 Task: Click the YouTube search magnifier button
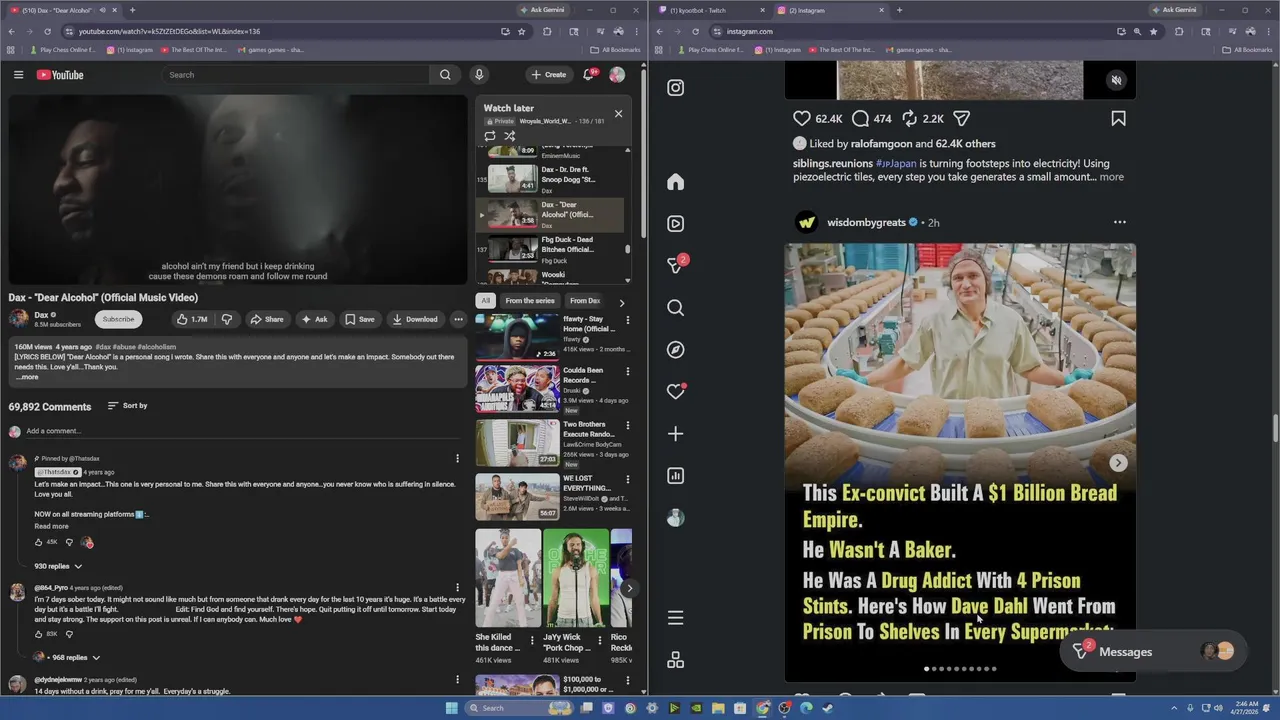pyautogui.click(x=445, y=75)
